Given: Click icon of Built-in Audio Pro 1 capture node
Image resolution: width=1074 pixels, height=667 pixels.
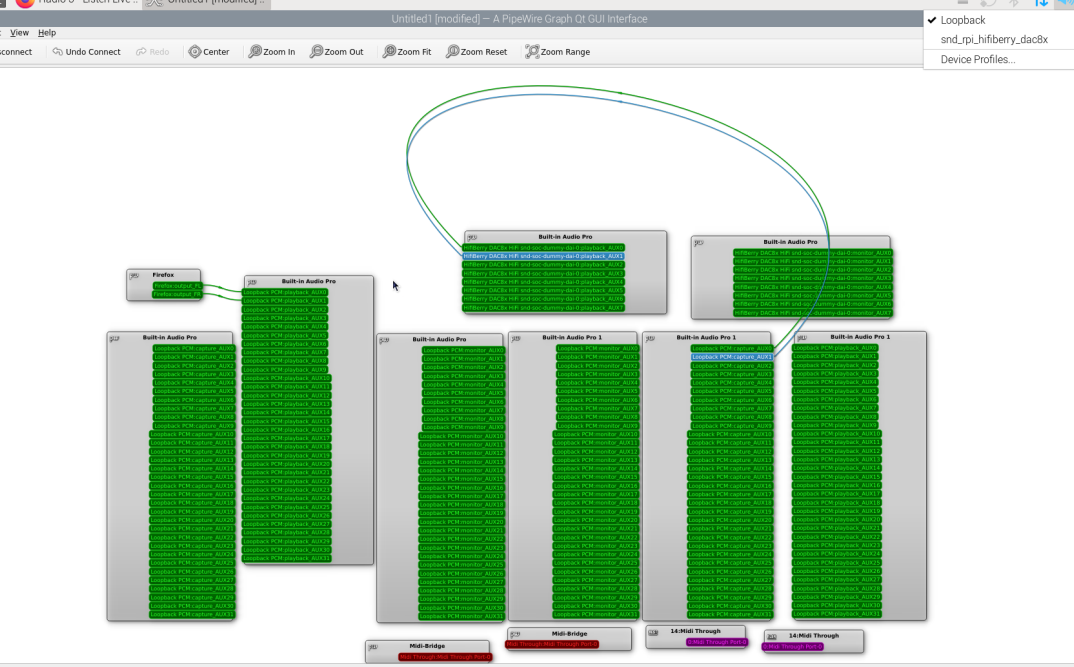Looking at the screenshot, I should (650, 338).
